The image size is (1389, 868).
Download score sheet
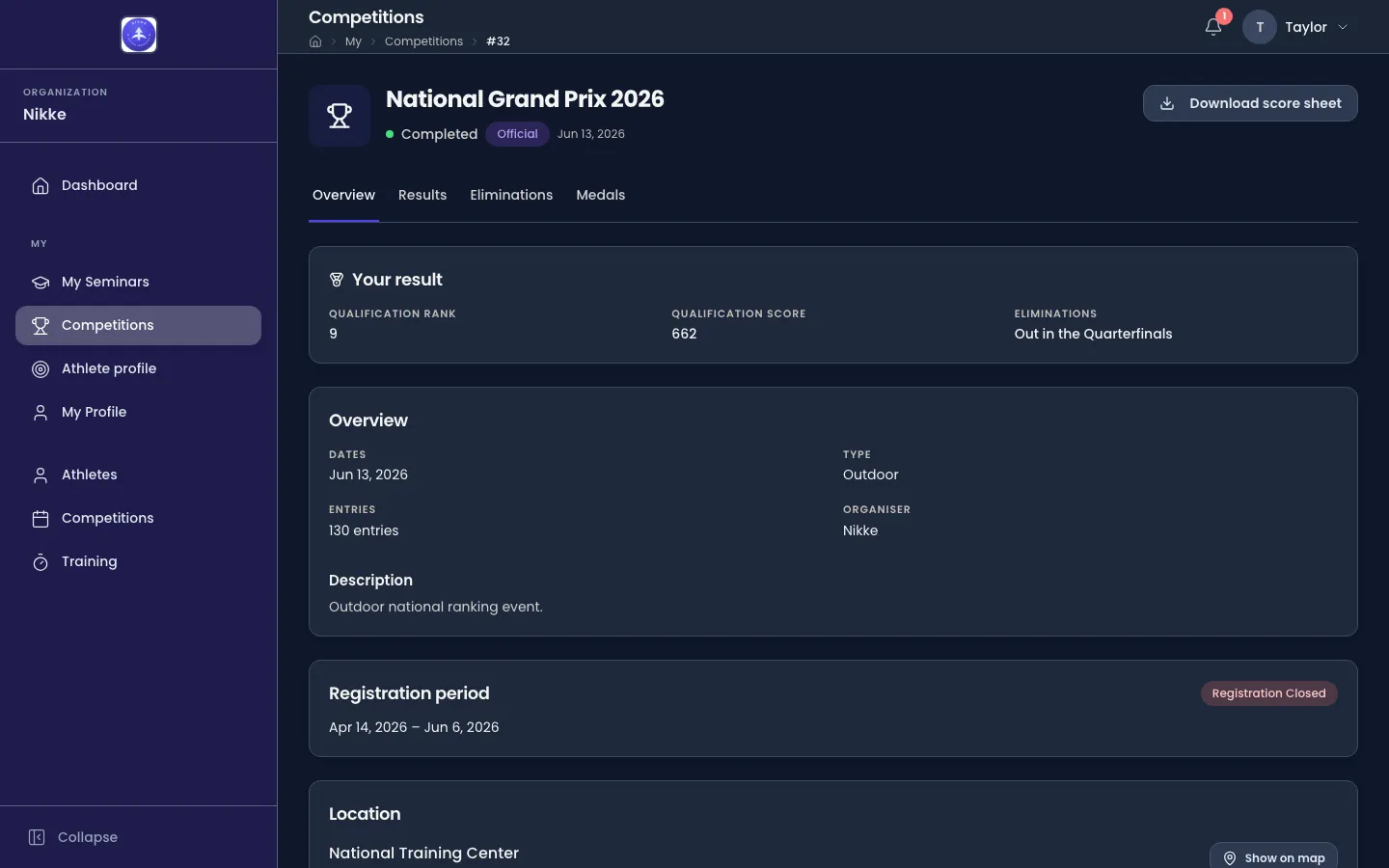click(1250, 103)
